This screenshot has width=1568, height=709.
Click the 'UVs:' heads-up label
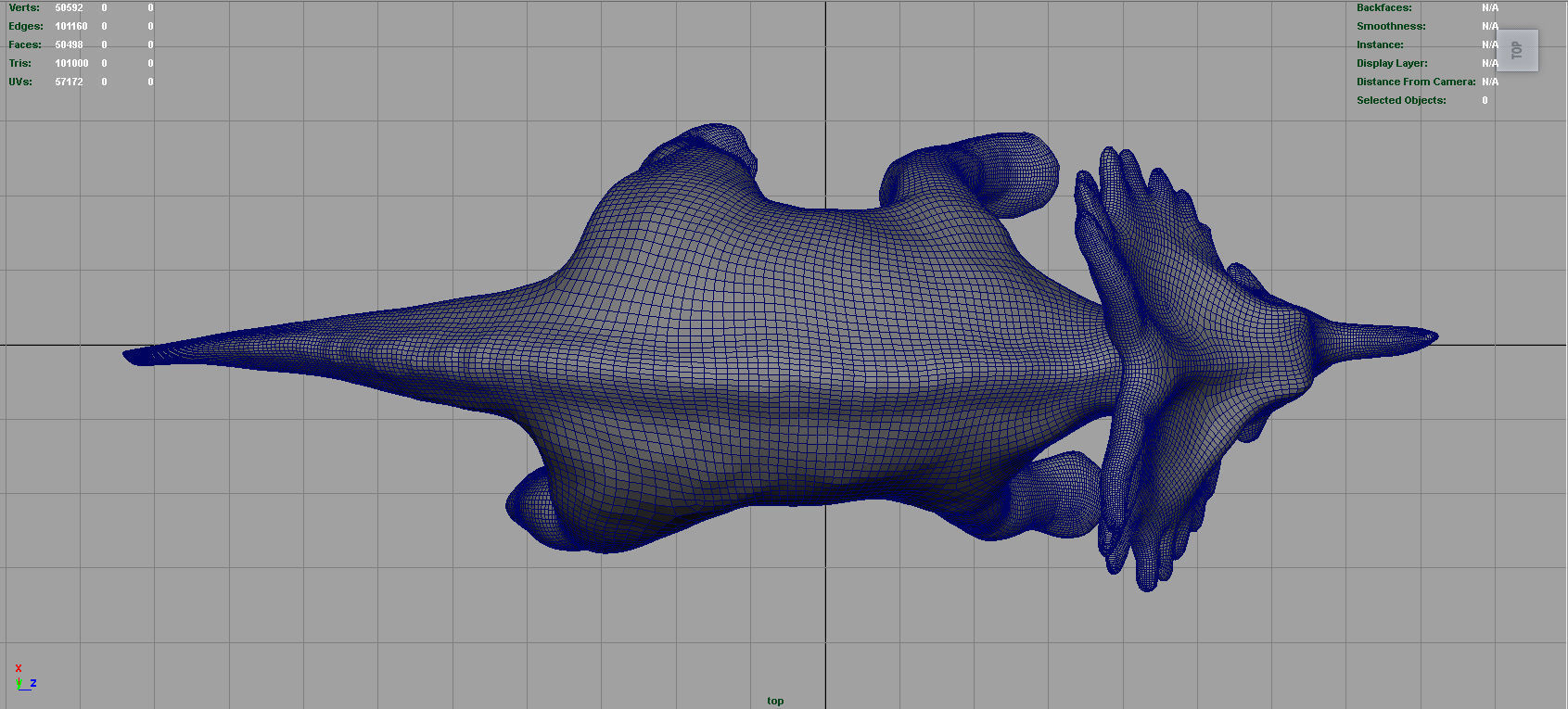pyautogui.click(x=20, y=82)
